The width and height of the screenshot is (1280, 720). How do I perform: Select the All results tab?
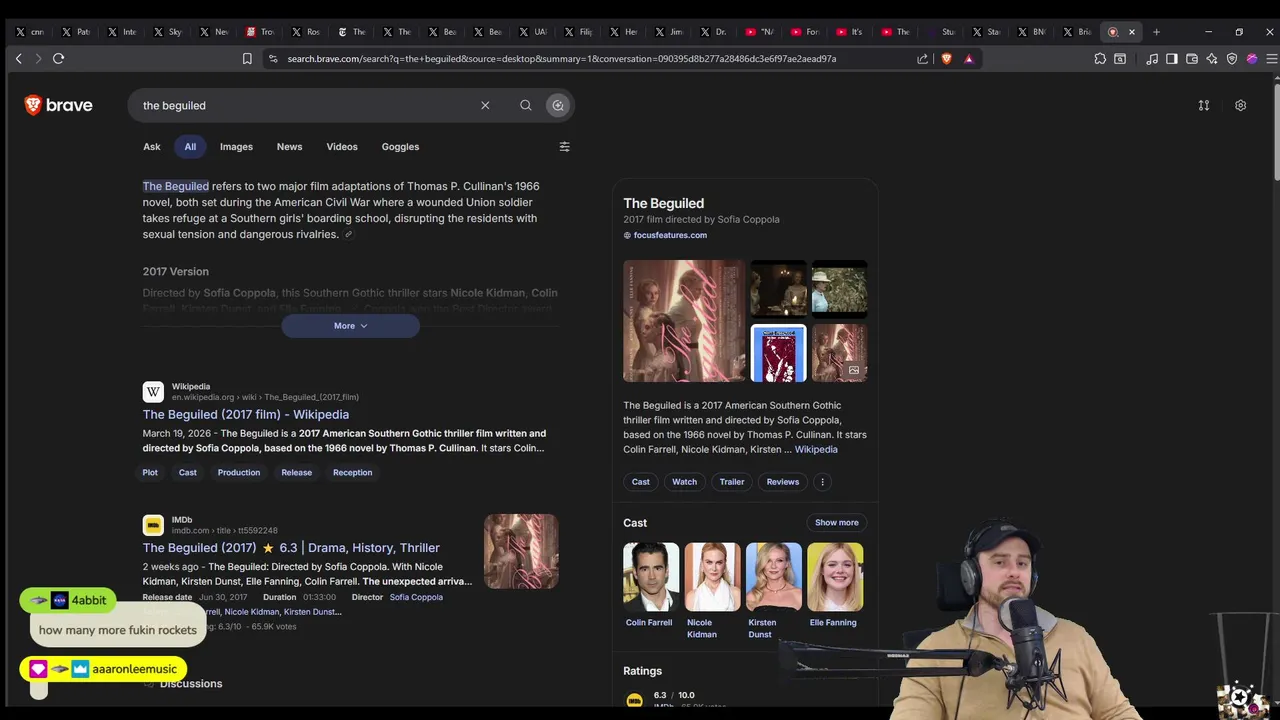[x=190, y=147]
